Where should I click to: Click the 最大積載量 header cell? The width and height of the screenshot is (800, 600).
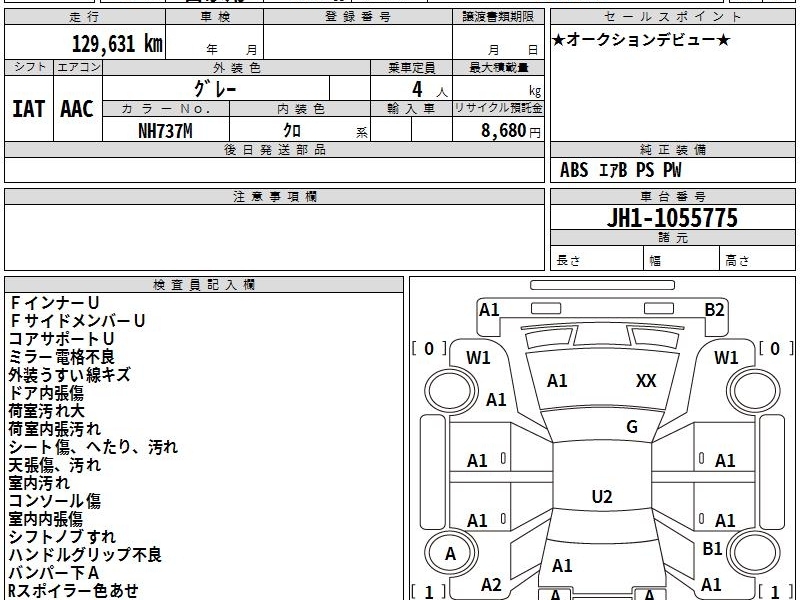[x=498, y=67]
